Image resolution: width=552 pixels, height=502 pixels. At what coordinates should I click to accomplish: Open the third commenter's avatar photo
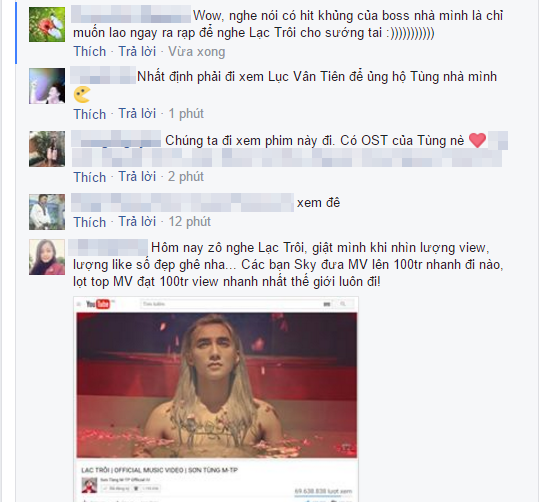[x=47, y=149]
